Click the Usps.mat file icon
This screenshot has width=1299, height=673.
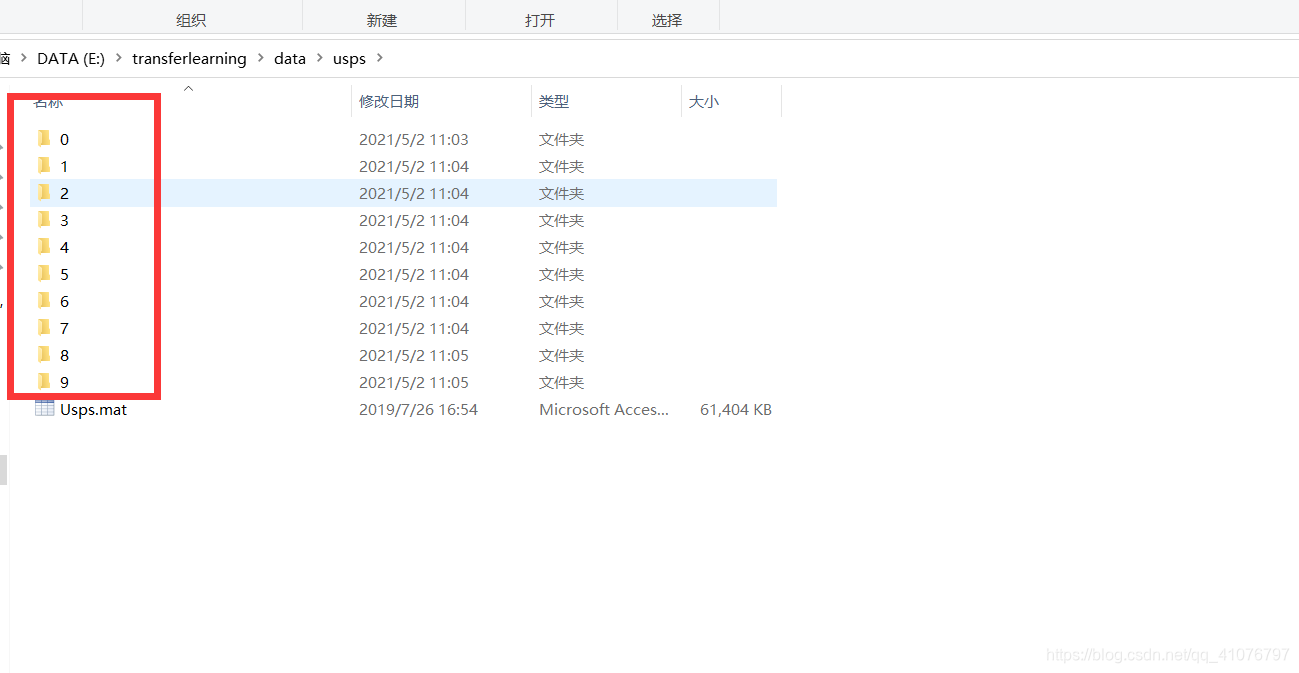point(44,408)
